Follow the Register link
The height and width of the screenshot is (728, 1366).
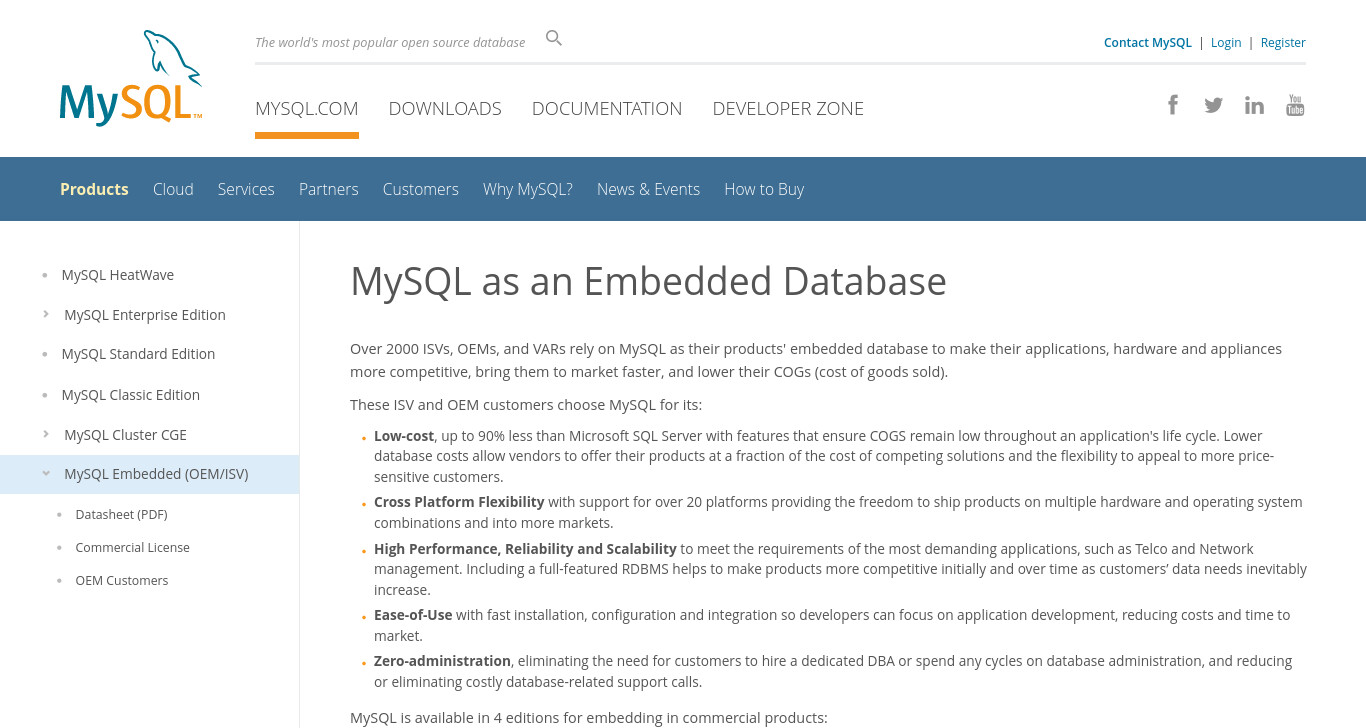pyautogui.click(x=1283, y=43)
